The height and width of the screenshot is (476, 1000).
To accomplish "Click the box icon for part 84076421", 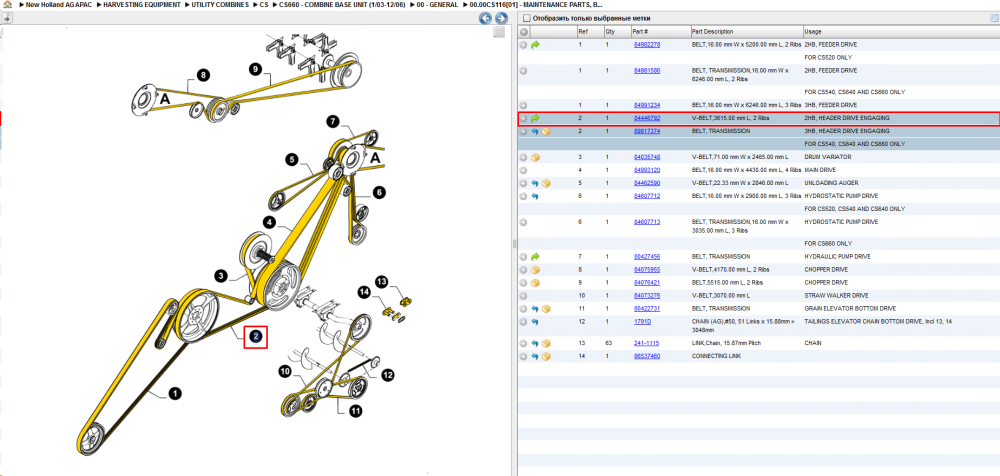I will (535, 283).
